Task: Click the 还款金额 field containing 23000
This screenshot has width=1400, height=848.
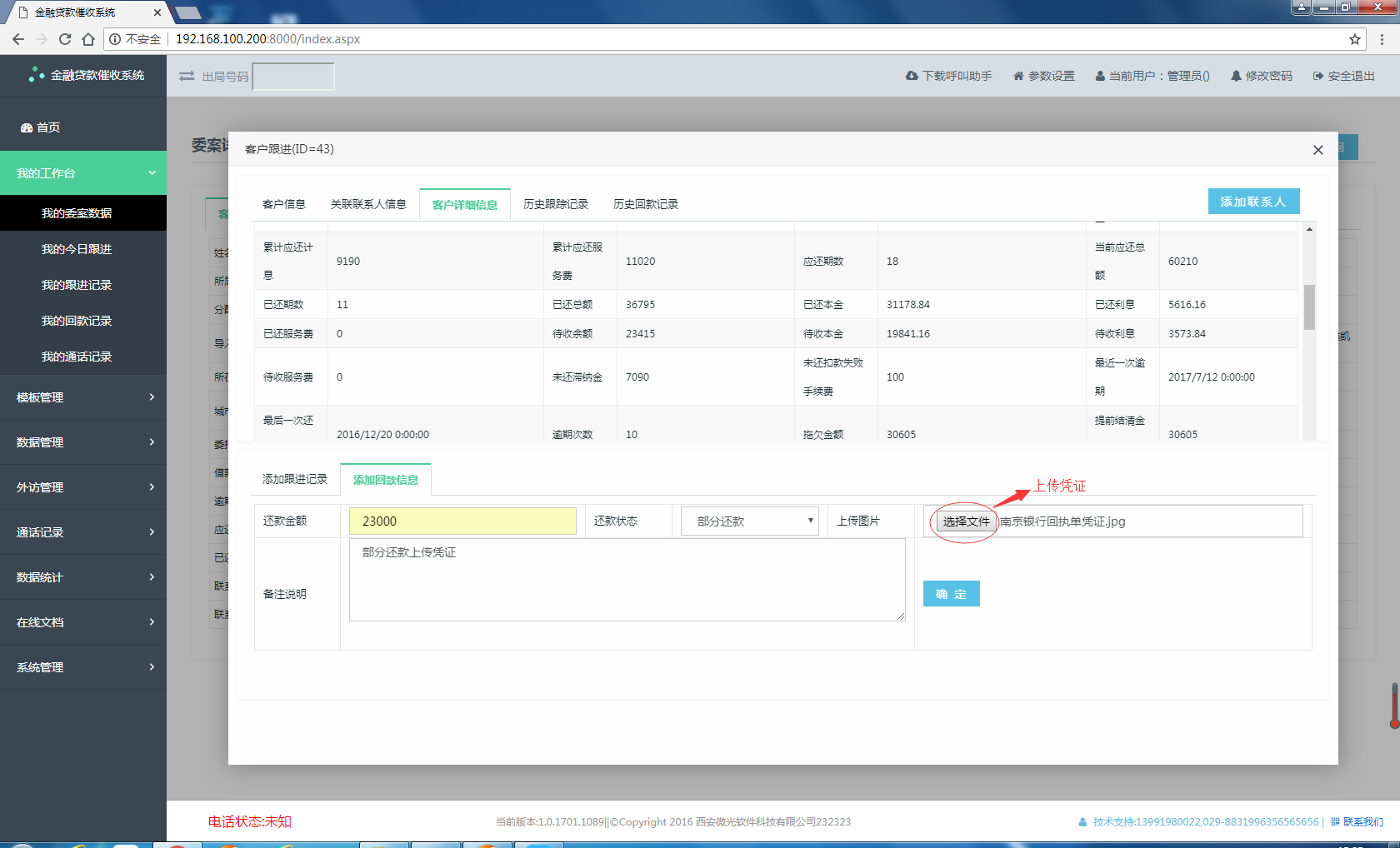Action: pyautogui.click(x=462, y=521)
